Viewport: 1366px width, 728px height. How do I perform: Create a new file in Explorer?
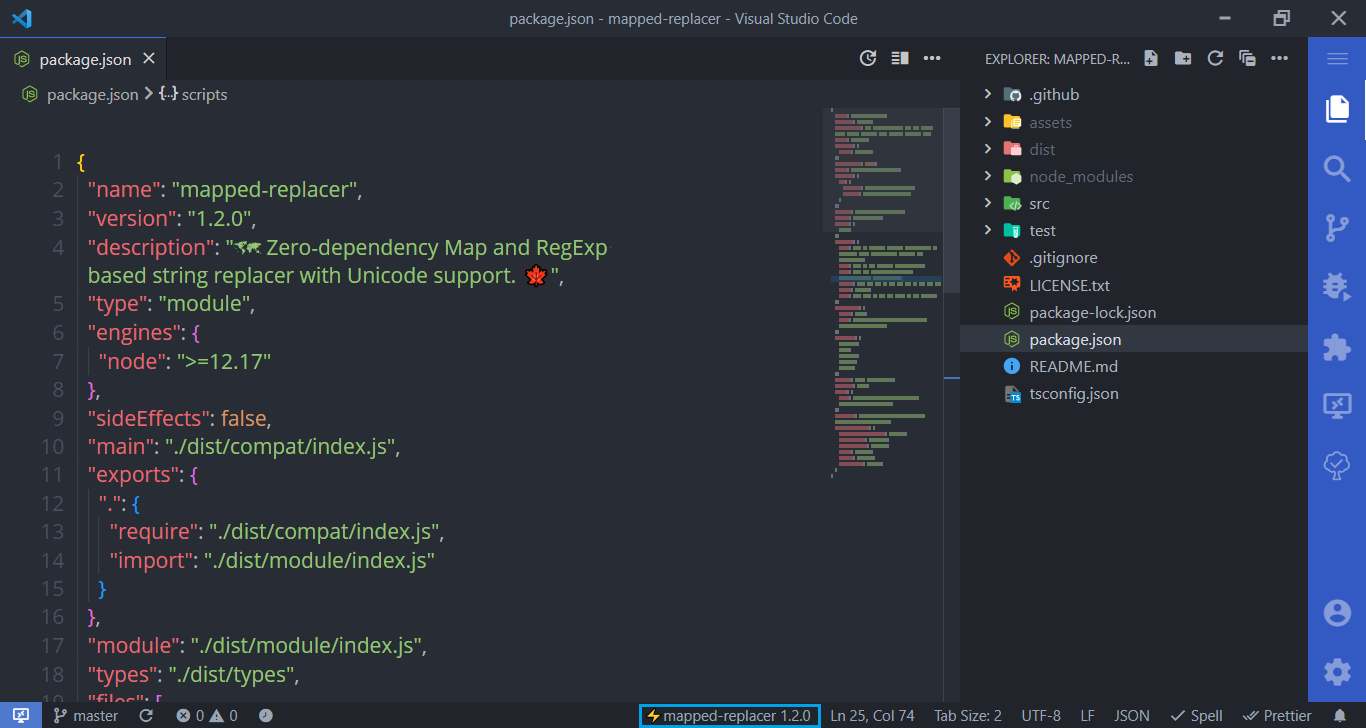(1151, 58)
